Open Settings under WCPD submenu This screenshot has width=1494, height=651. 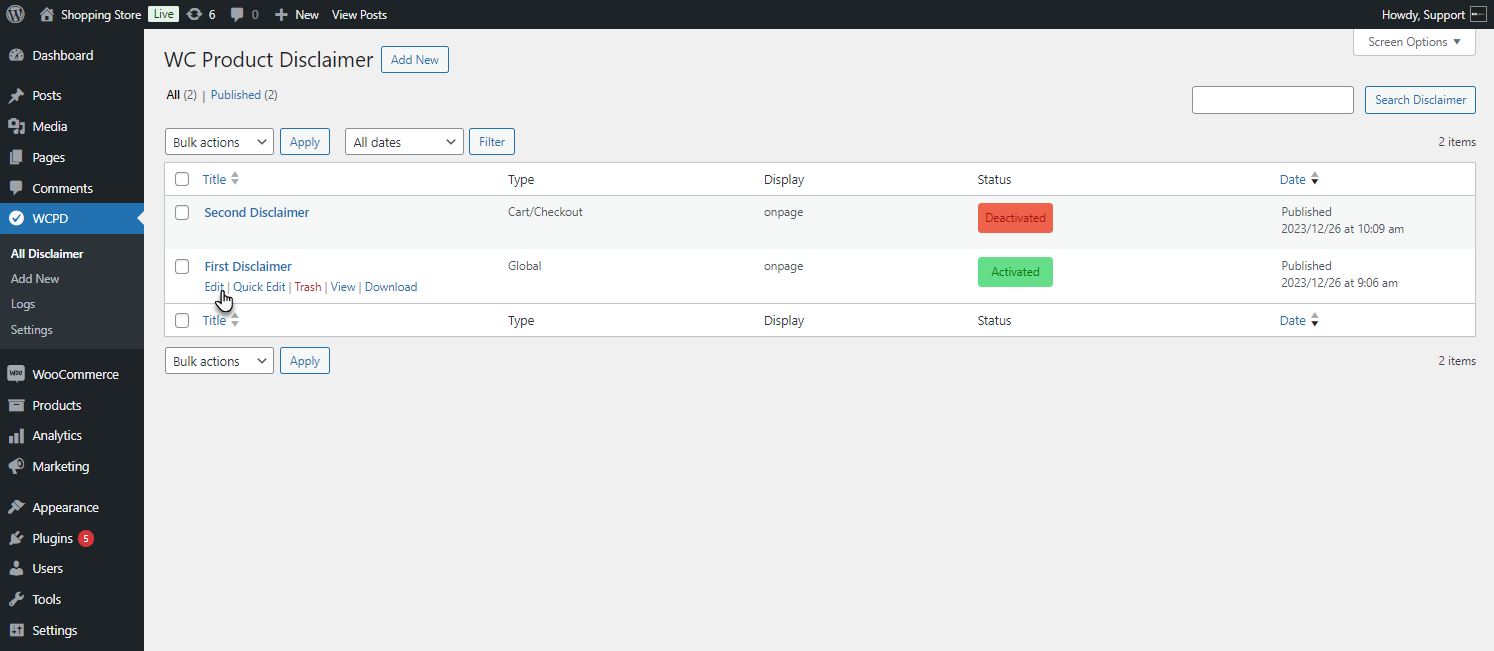32,330
